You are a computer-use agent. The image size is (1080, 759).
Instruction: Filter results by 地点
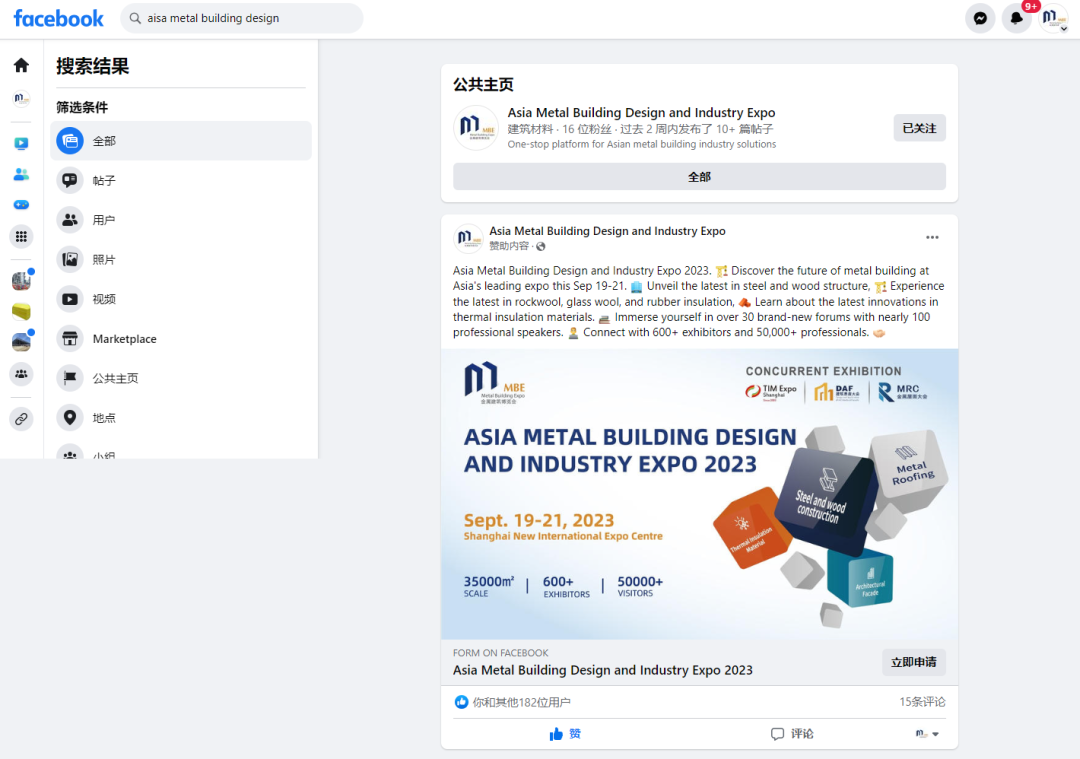pos(181,418)
